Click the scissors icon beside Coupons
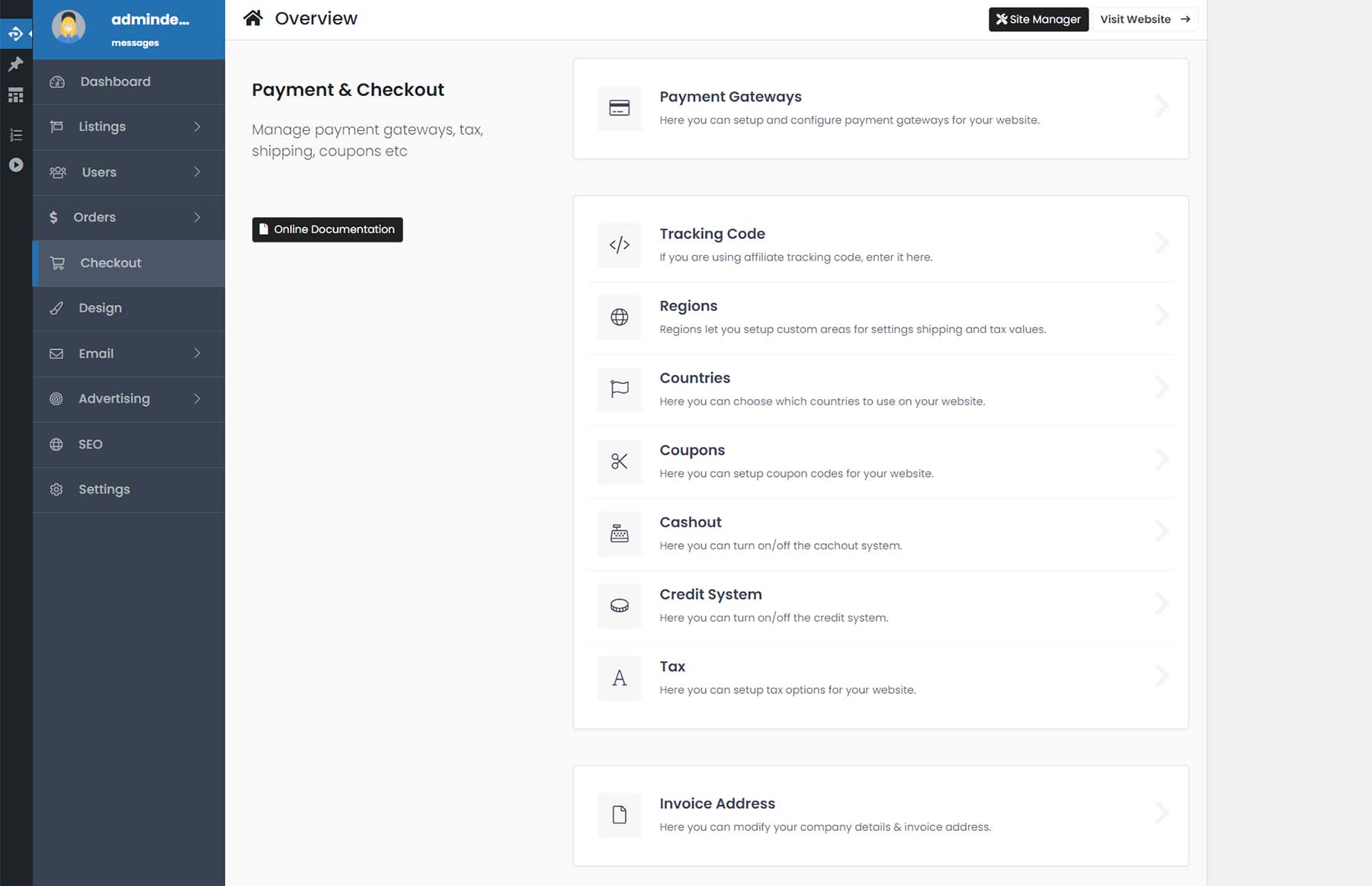Screen dimensions: 1372x886 coord(619,462)
